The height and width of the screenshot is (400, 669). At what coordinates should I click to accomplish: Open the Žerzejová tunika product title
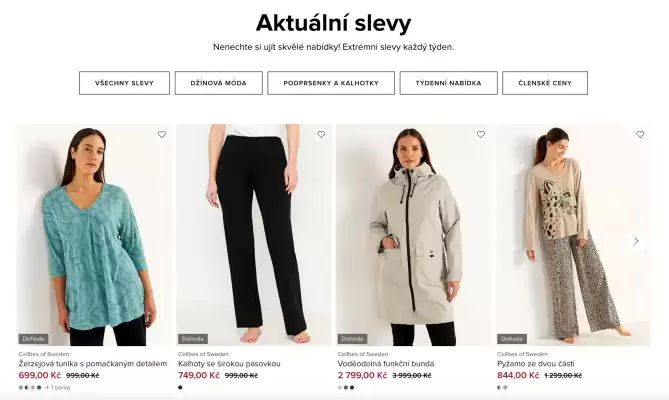click(x=92, y=363)
